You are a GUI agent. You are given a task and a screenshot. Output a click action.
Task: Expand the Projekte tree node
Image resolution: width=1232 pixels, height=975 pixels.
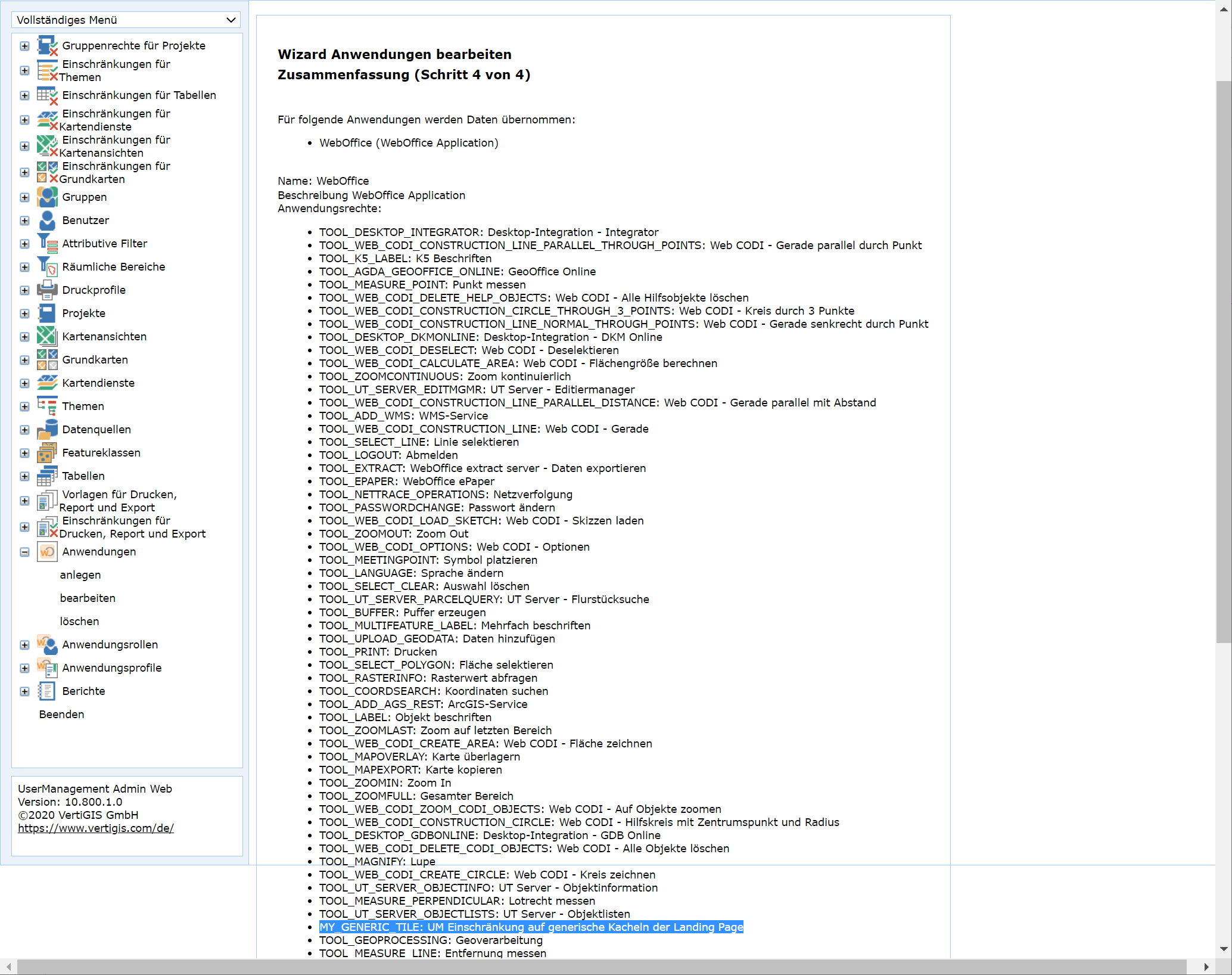[24, 313]
